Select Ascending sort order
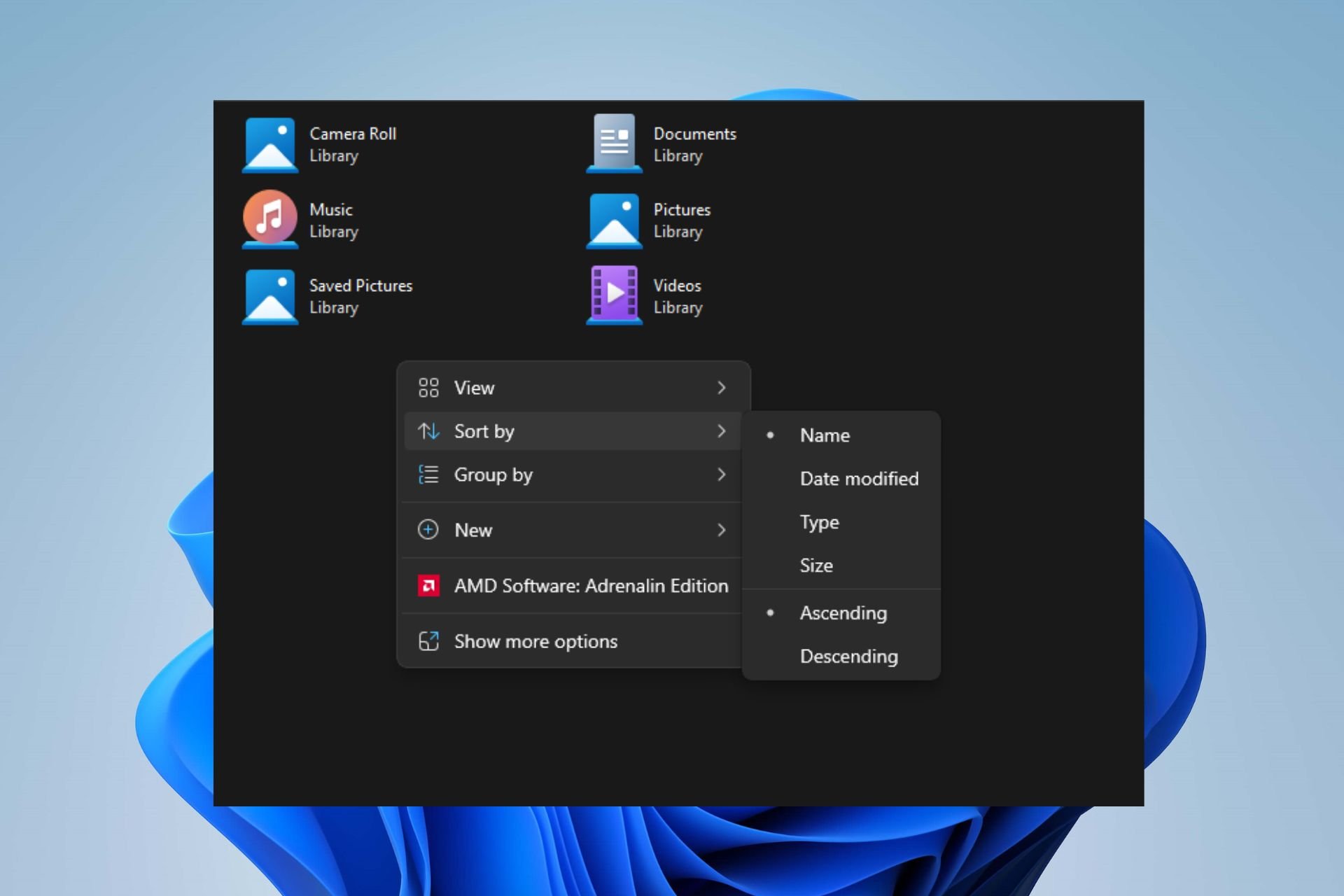Screen dimensions: 1344x896 pyautogui.click(x=843, y=612)
